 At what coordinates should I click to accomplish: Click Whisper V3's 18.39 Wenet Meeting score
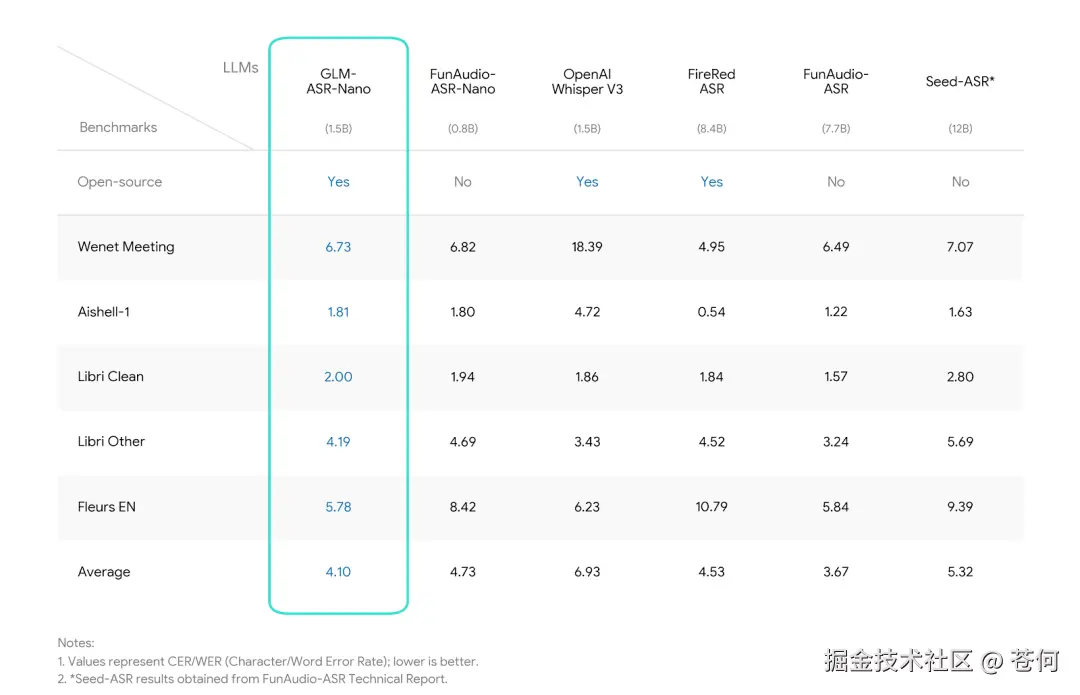587,247
